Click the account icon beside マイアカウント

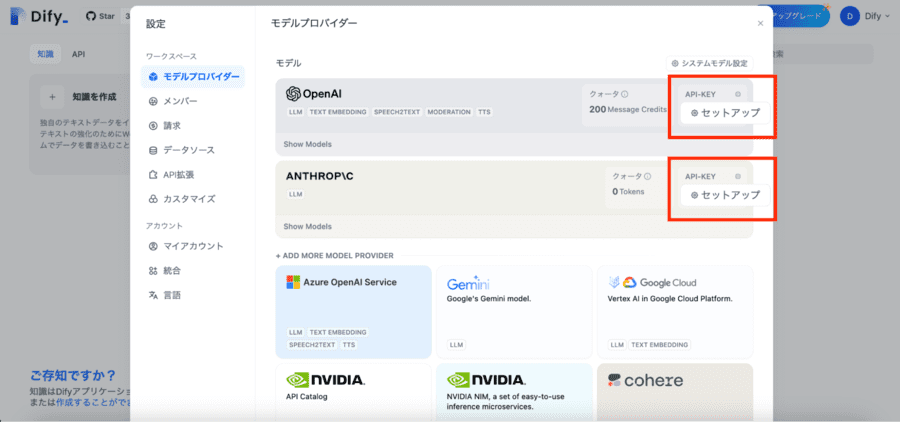153,246
